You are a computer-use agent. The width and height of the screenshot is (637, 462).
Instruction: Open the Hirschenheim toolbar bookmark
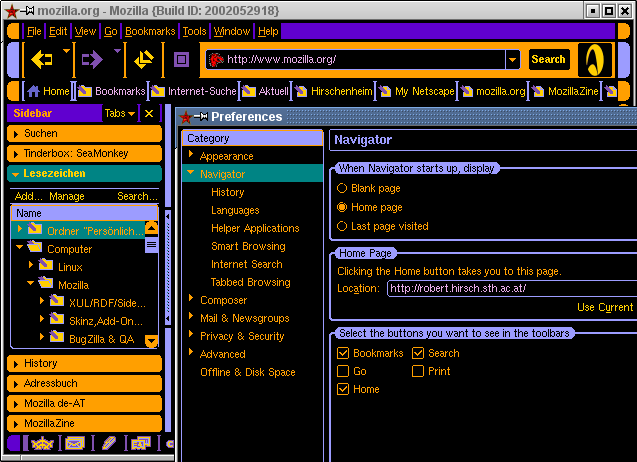[334, 91]
